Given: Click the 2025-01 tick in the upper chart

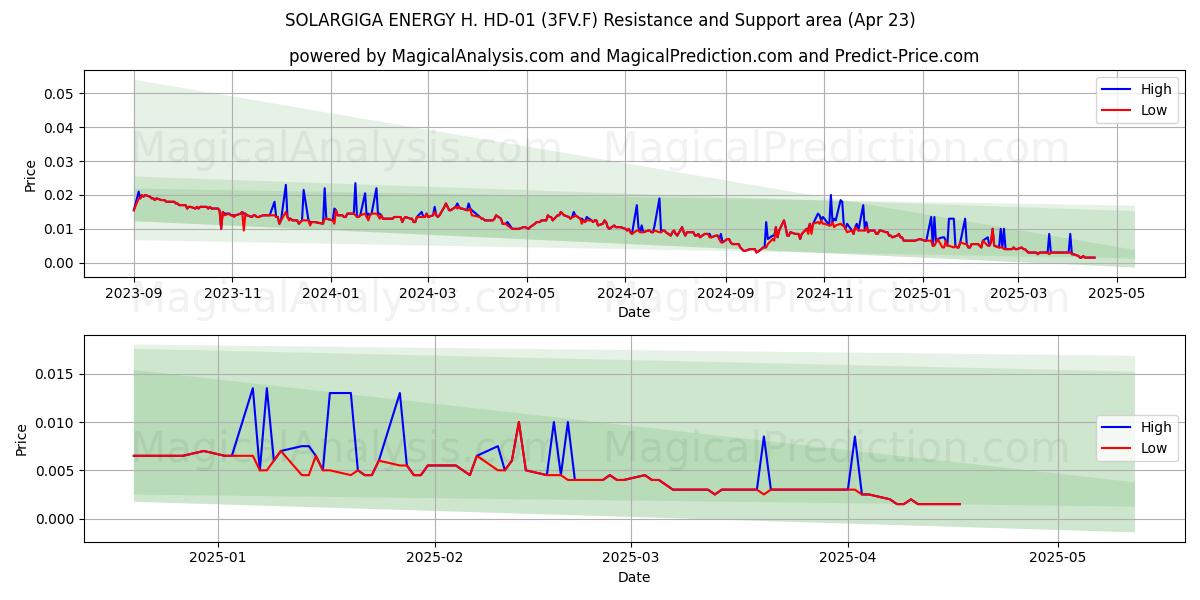Looking at the screenshot, I should 922,294.
